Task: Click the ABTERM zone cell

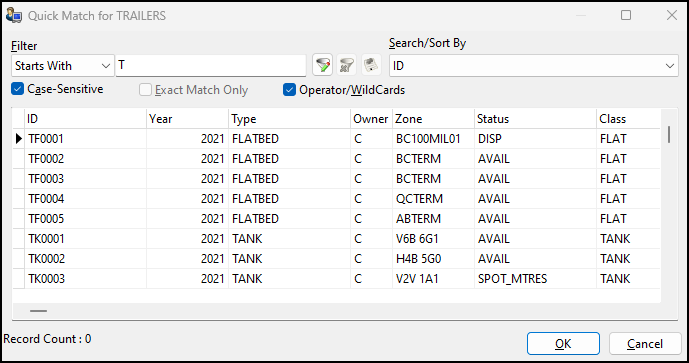Action: point(433,219)
